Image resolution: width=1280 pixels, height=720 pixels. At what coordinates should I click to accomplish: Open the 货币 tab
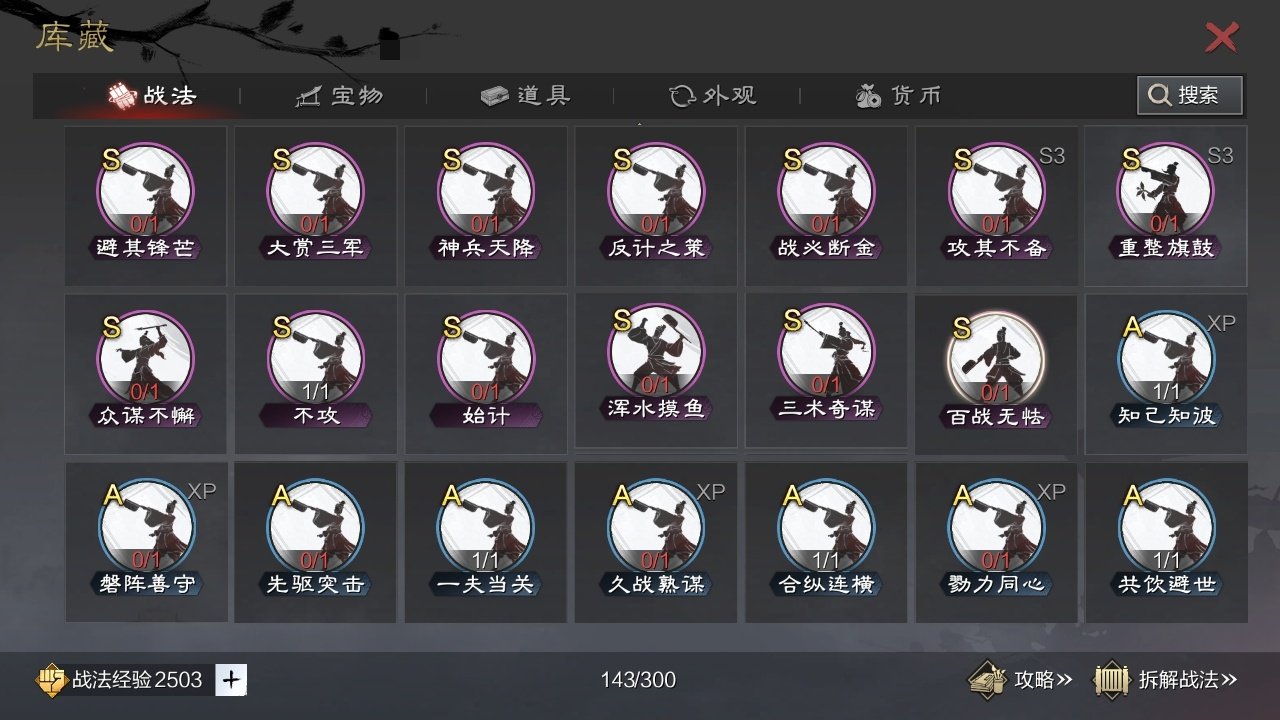[x=898, y=96]
